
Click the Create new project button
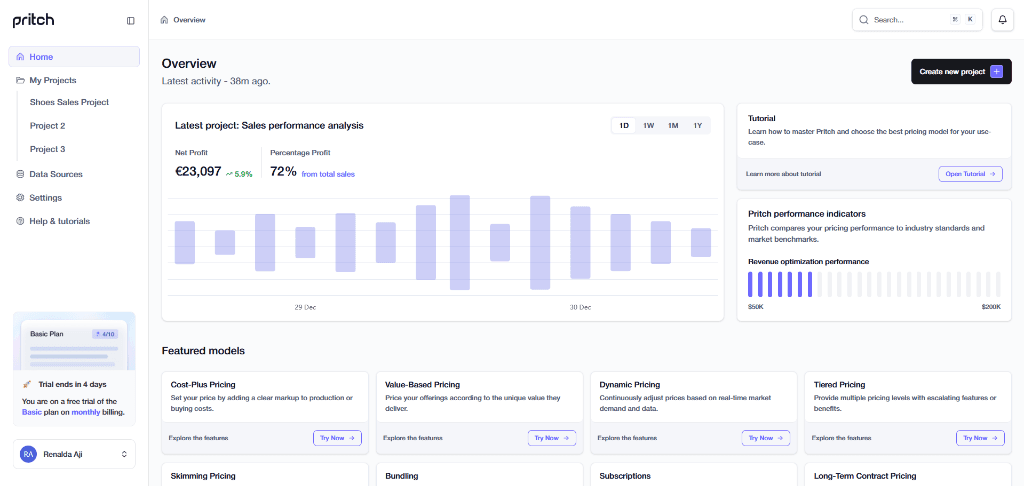point(961,72)
